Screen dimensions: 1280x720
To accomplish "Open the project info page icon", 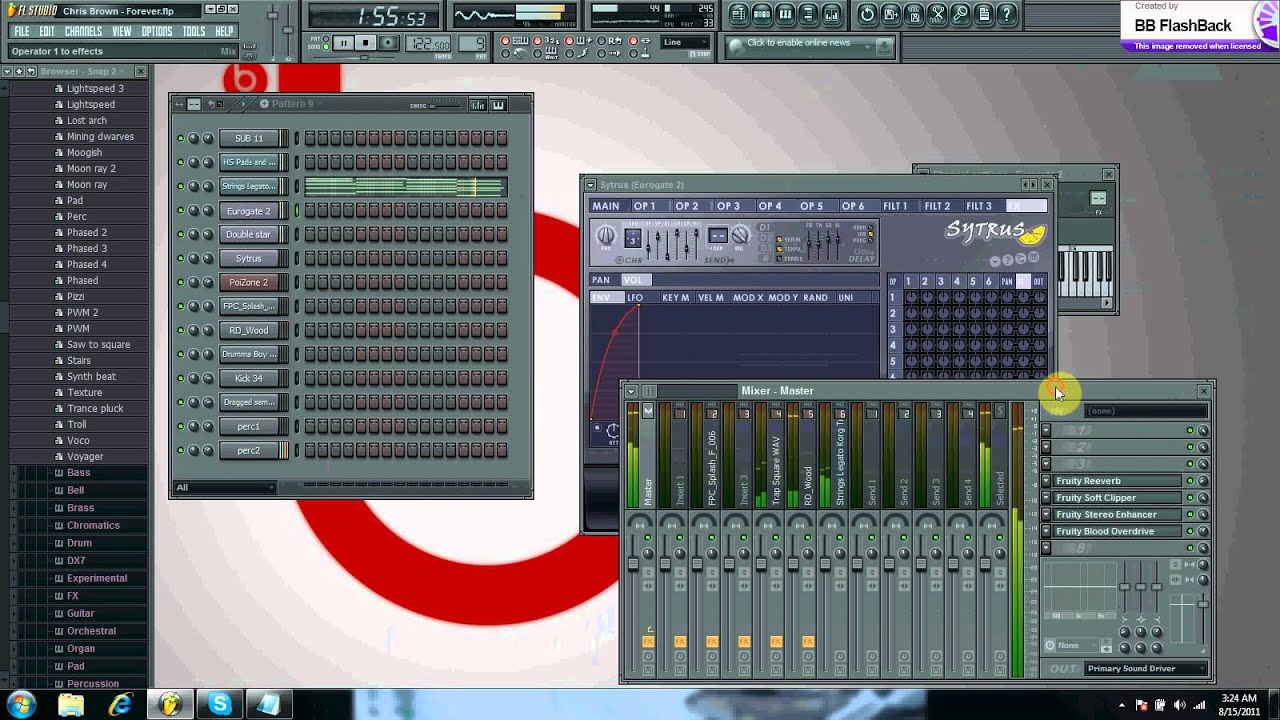I will 983,14.
